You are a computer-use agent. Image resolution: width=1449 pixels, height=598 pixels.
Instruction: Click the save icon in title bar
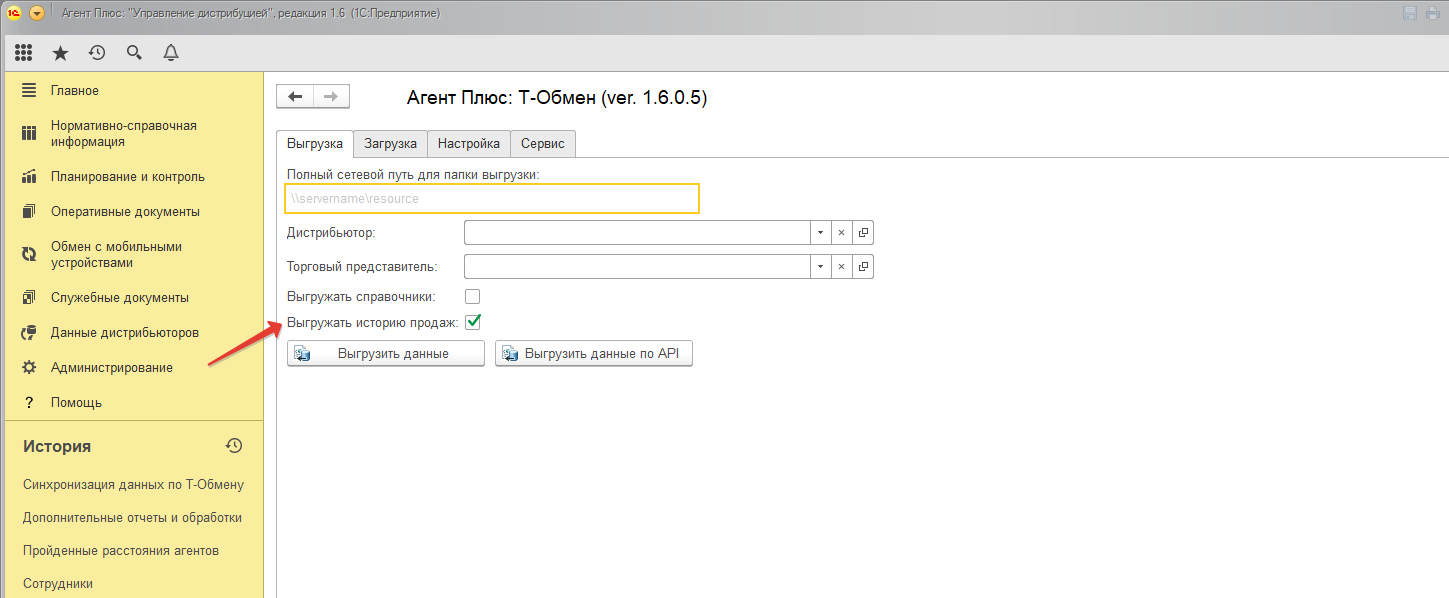1411,13
